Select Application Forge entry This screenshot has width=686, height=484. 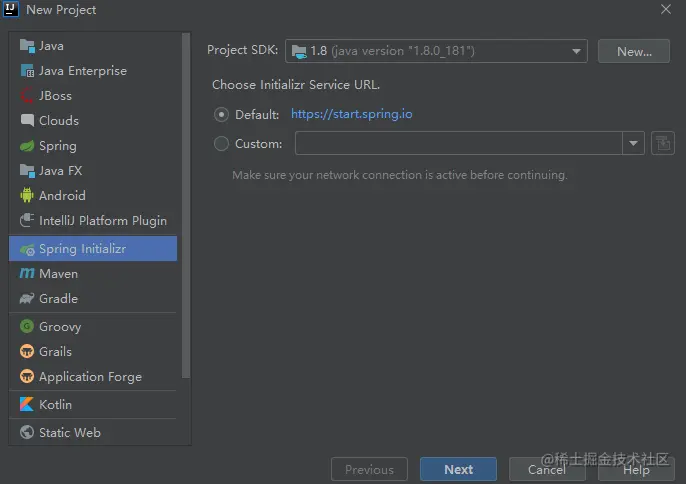coord(93,376)
